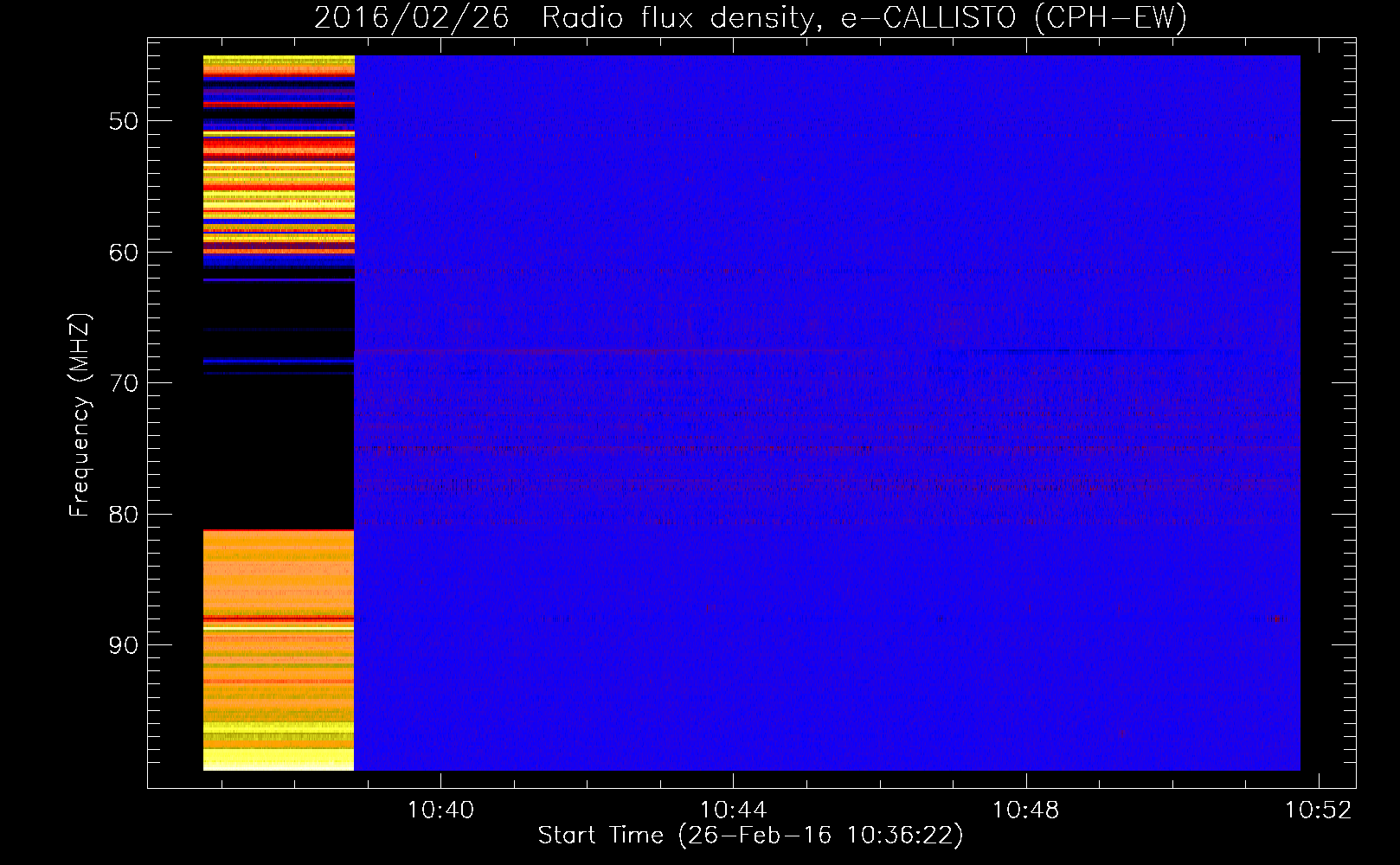1400x865 pixels.
Task: Click the 80 frequency tick label
Action: click(124, 515)
